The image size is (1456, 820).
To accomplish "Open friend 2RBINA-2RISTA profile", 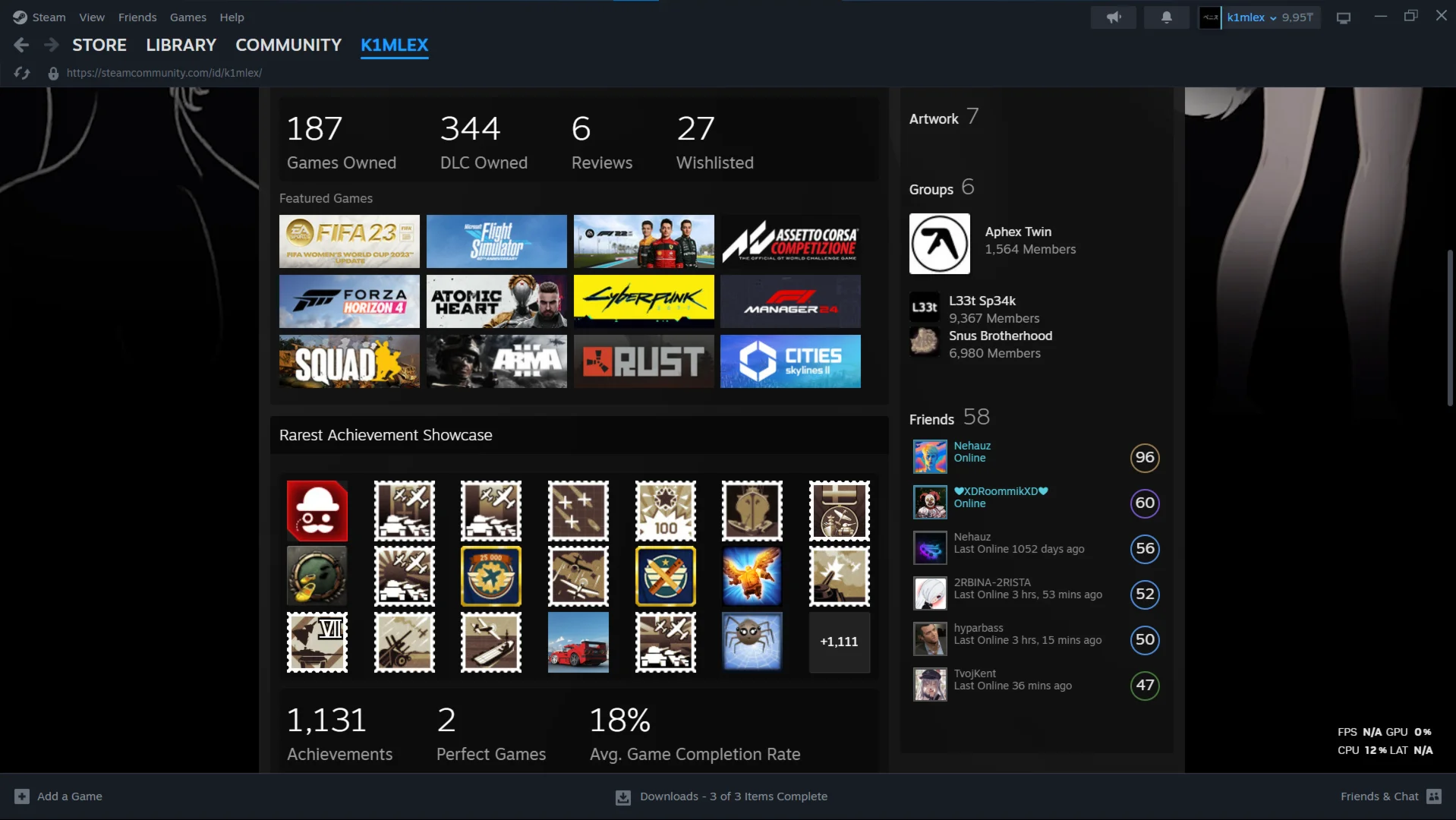I will (x=1035, y=594).
